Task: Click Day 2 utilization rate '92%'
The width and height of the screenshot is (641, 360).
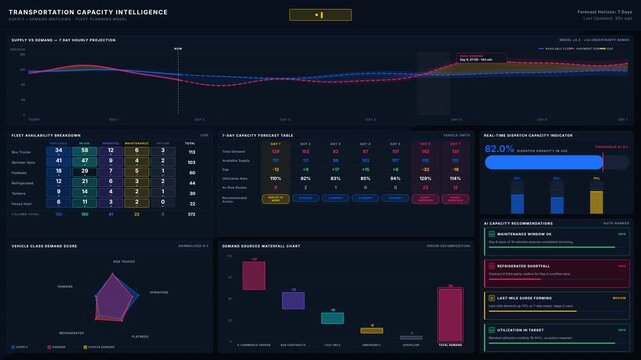Action: click(x=305, y=179)
